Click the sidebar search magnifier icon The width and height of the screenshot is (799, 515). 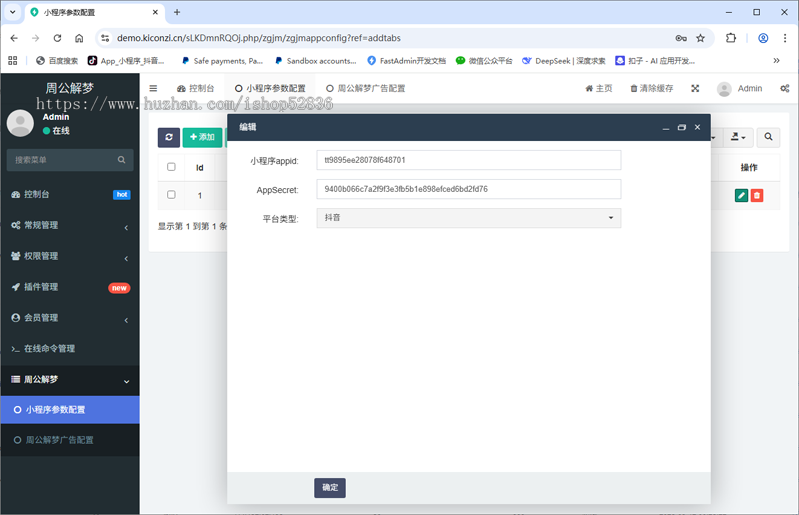coord(121,160)
